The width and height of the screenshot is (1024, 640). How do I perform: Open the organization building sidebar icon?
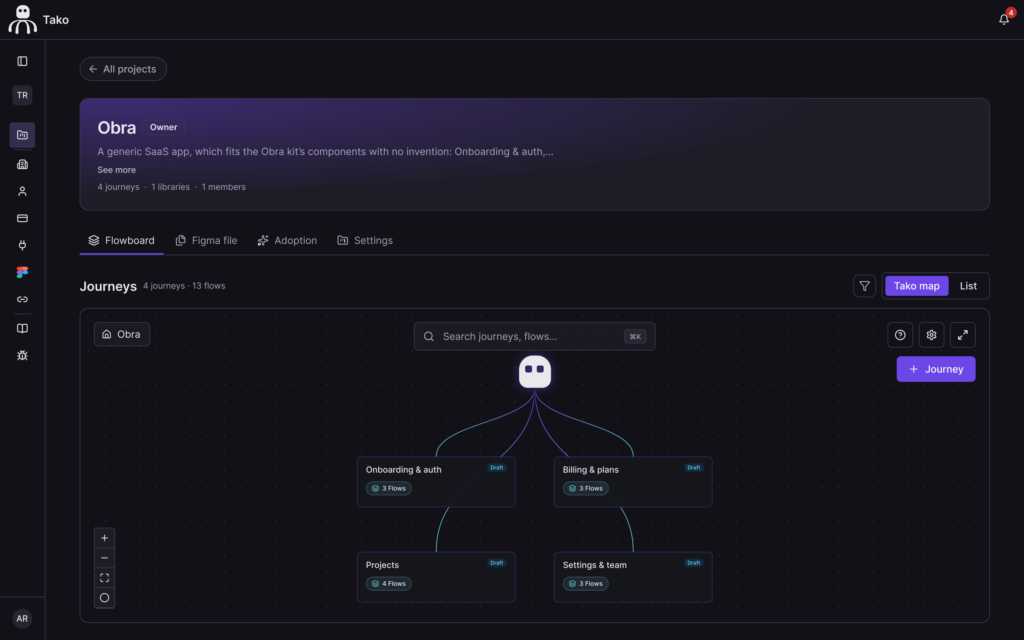point(22,165)
